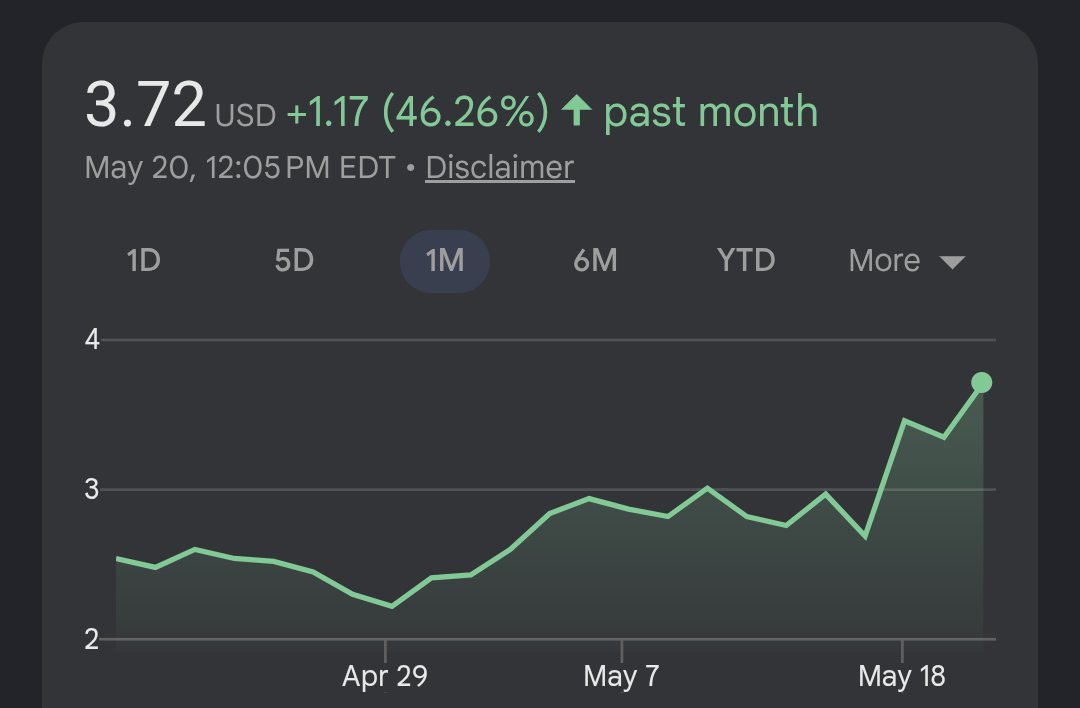
Task: Switch chart to 6M range
Action: [x=595, y=261]
